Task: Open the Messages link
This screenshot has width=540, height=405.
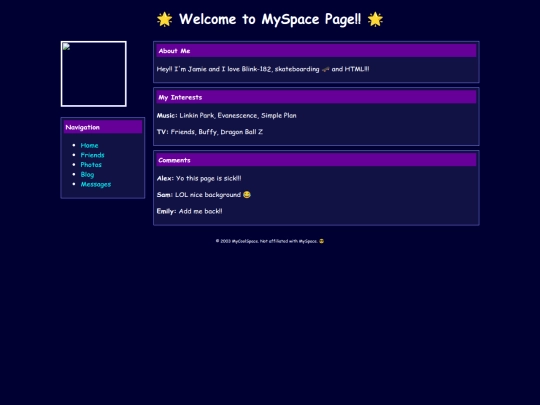Action: point(96,184)
